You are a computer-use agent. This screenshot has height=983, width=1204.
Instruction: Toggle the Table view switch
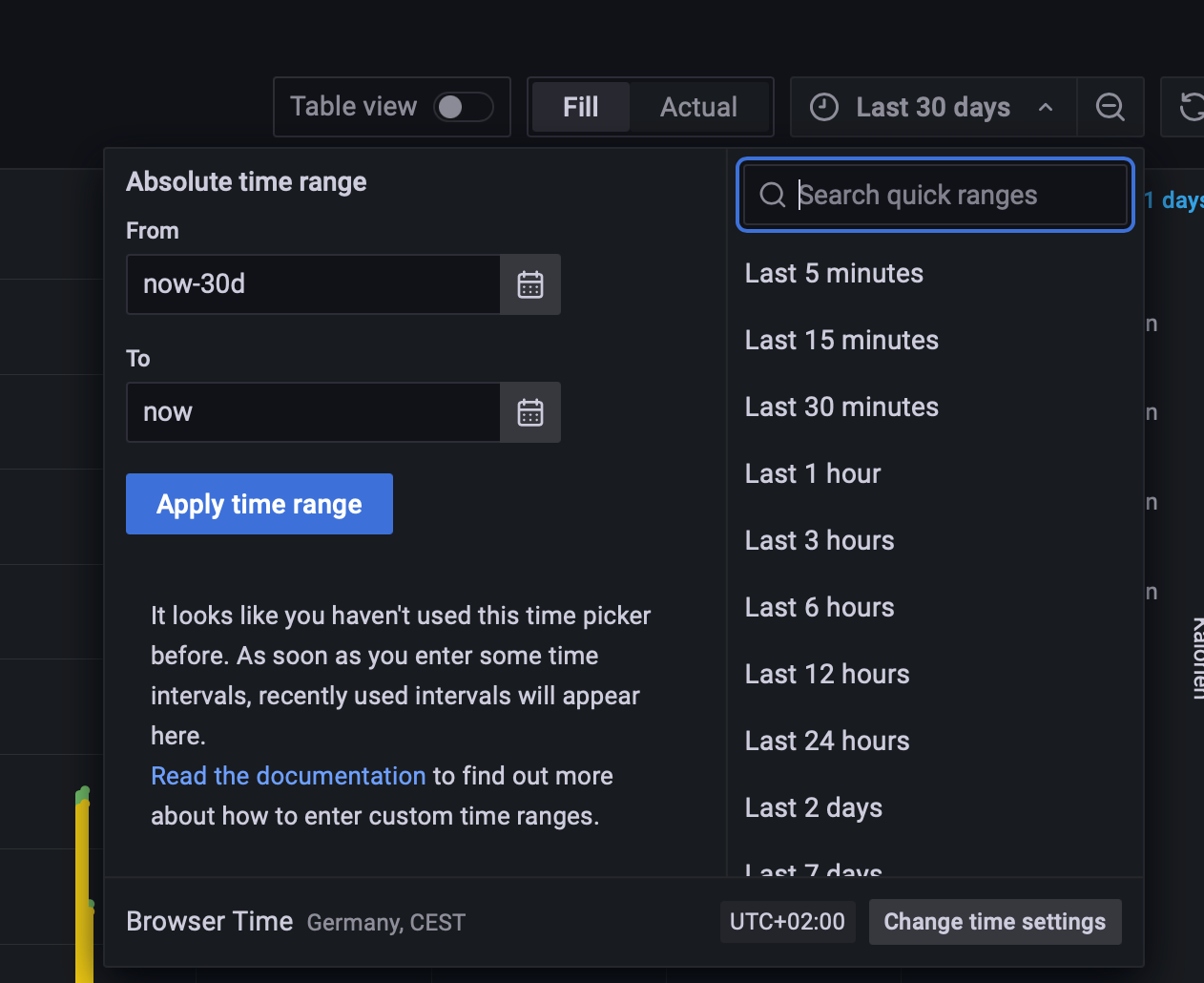point(463,107)
